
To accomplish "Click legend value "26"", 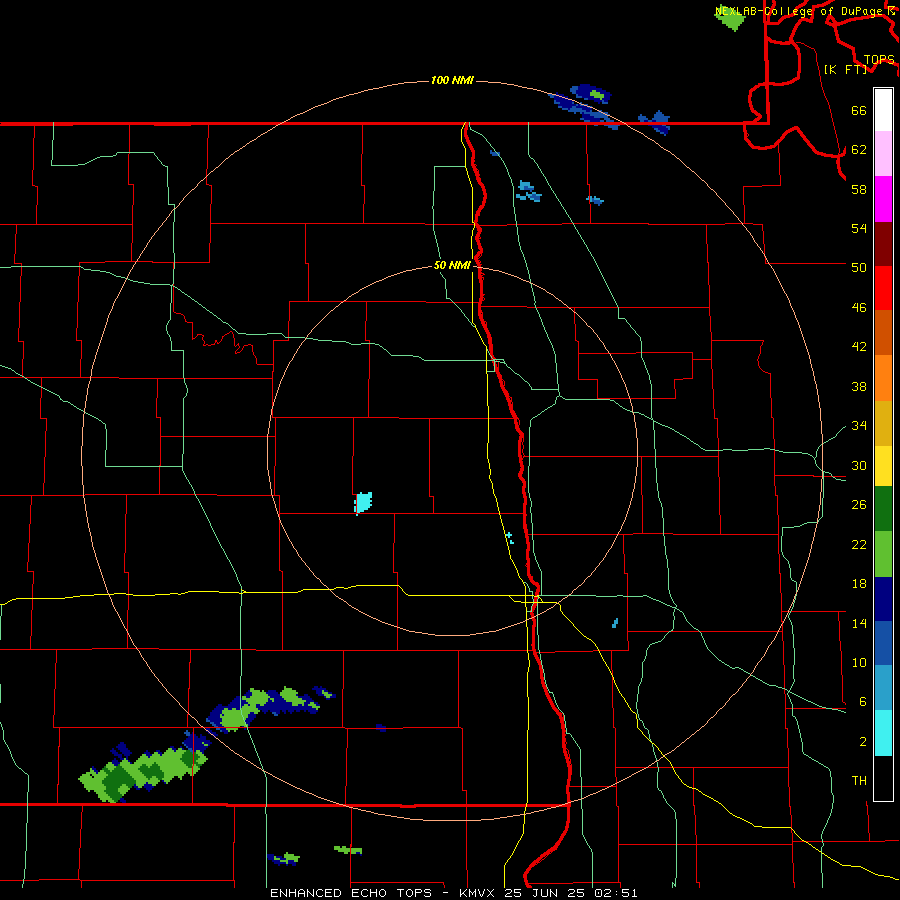I will point(859,505).
